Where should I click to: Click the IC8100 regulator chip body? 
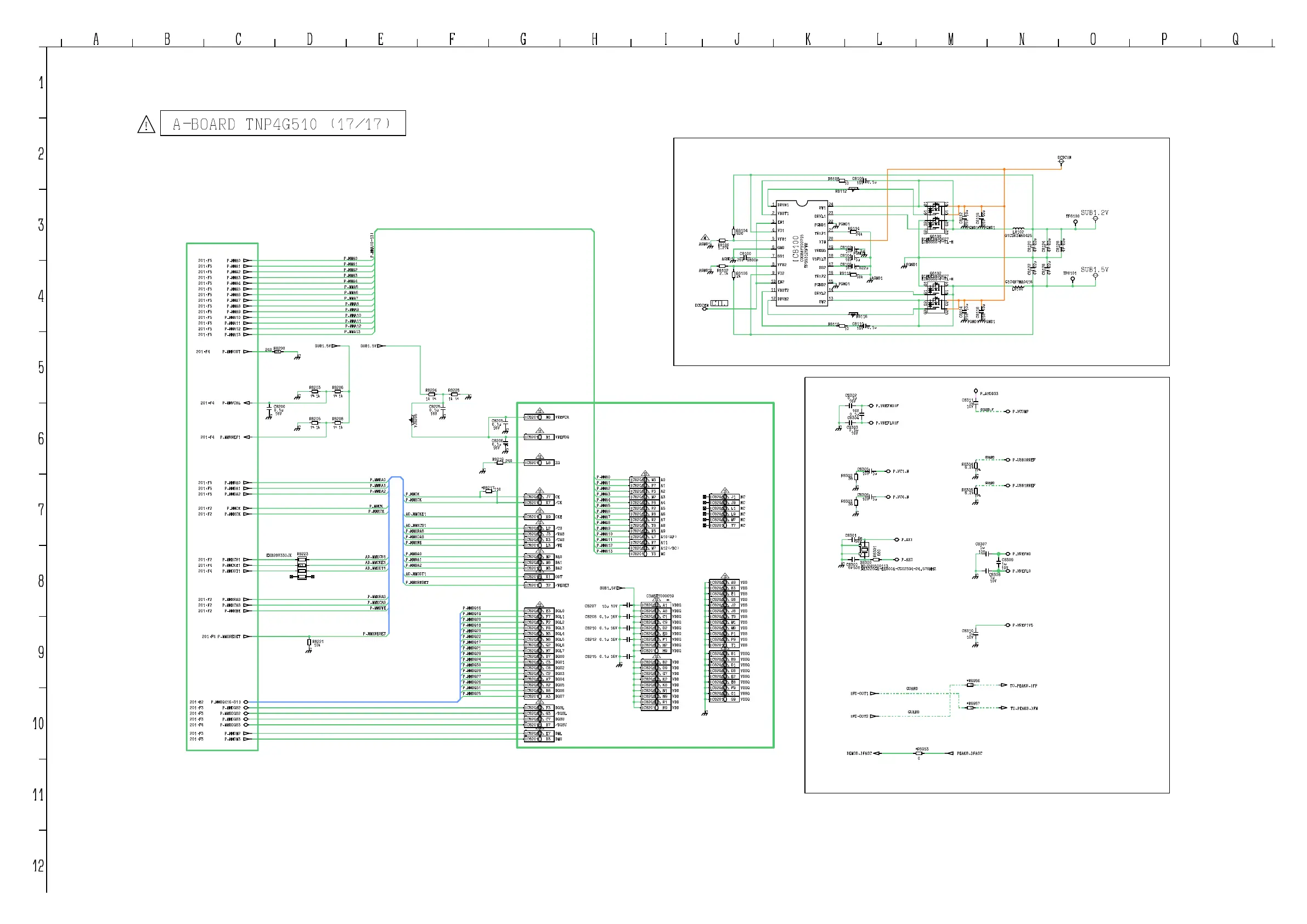coord(802,253)
